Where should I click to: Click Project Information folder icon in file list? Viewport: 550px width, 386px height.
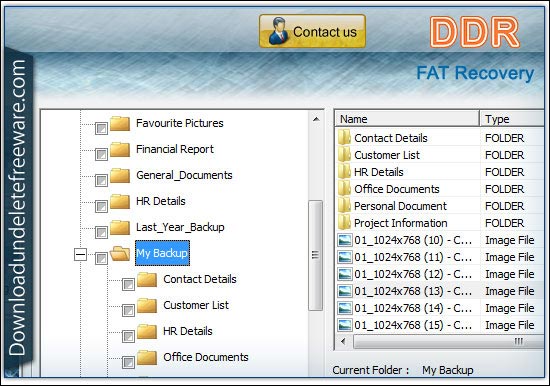pos(344,222)
